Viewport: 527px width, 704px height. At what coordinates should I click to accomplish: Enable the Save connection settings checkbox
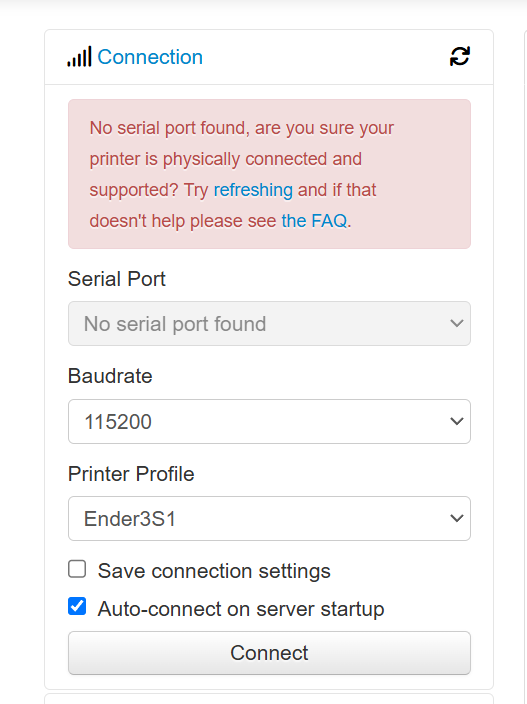click(x=77, y=569)
